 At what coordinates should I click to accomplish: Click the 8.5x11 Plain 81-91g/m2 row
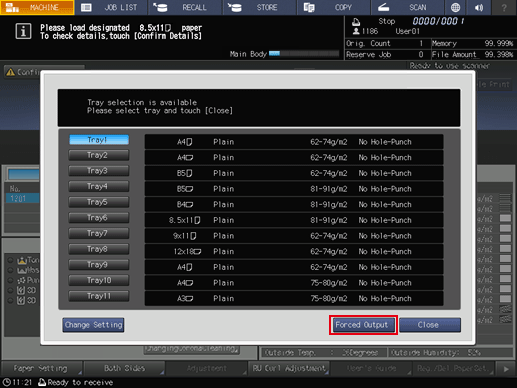(294, 220)
